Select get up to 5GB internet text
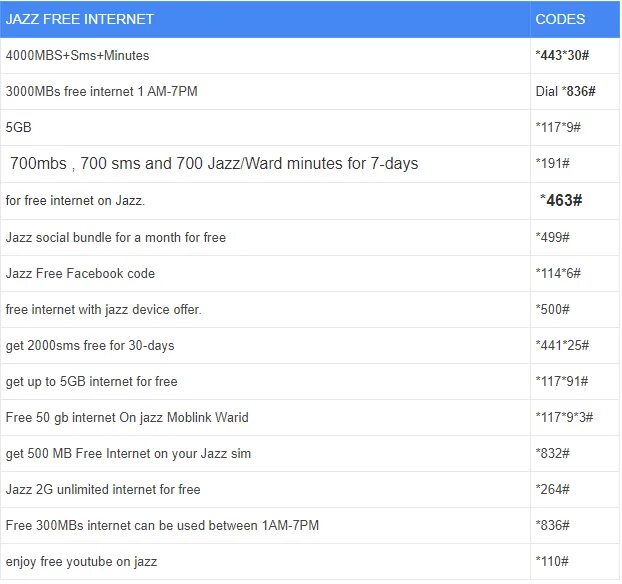The height and width of the screenshot is (584, 622). point(92,382)
